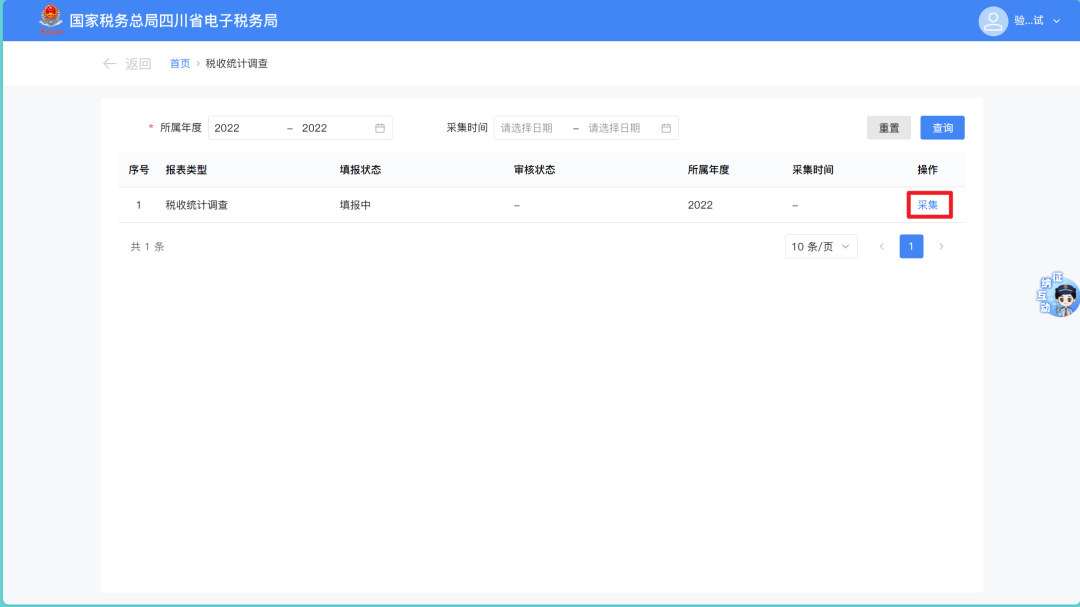Select page 1 in pagination

(911, 247)
